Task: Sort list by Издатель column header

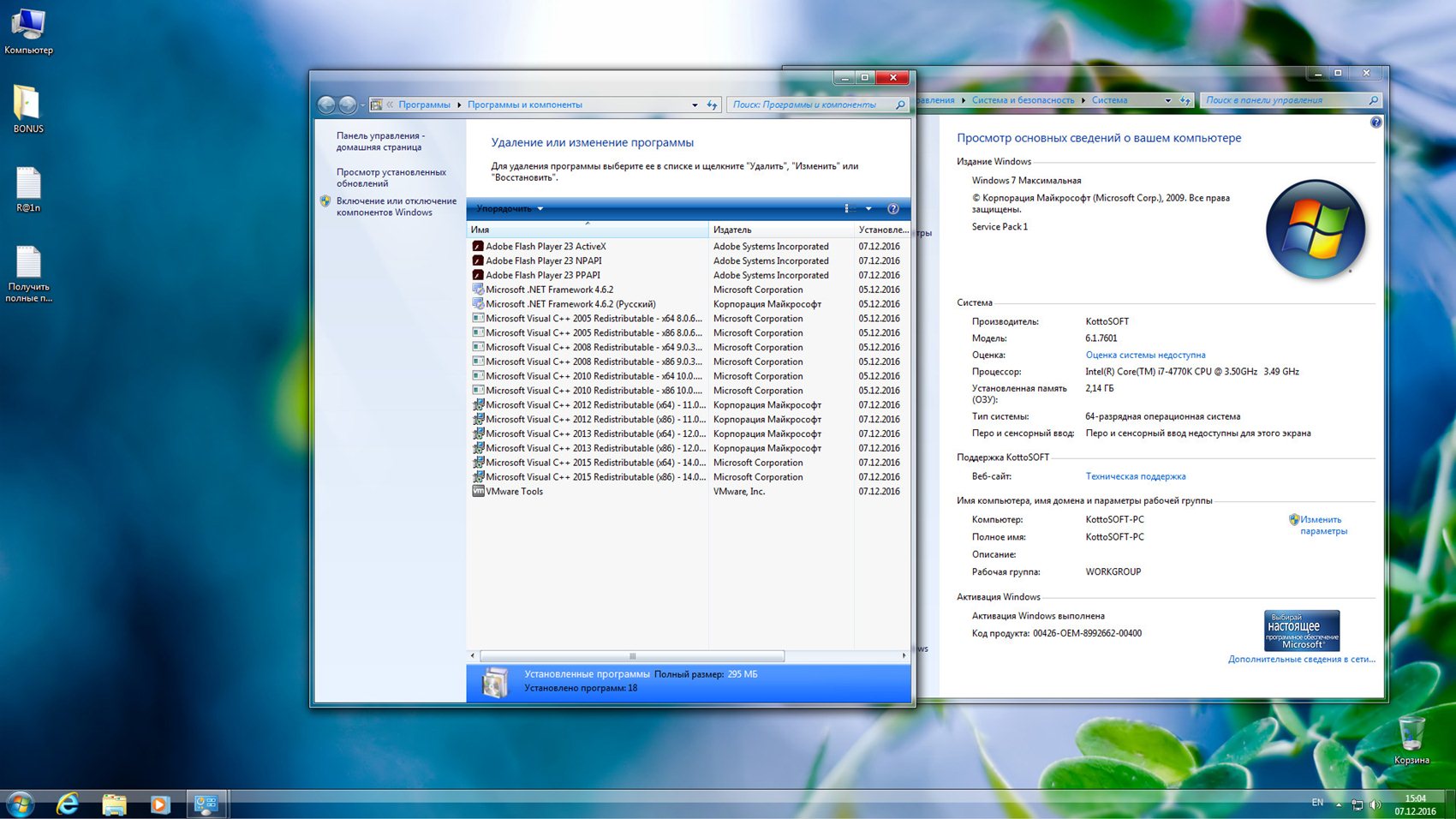Action: [x=781, y=230]
